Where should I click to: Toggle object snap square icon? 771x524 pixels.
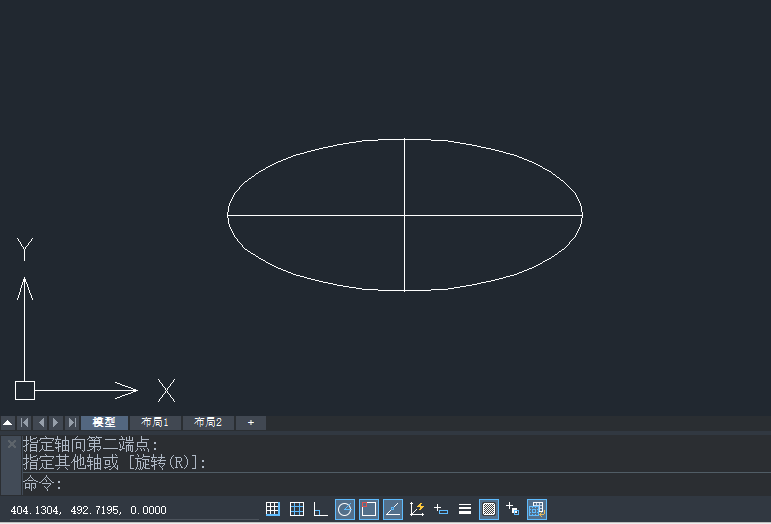[x=369, y=509]
